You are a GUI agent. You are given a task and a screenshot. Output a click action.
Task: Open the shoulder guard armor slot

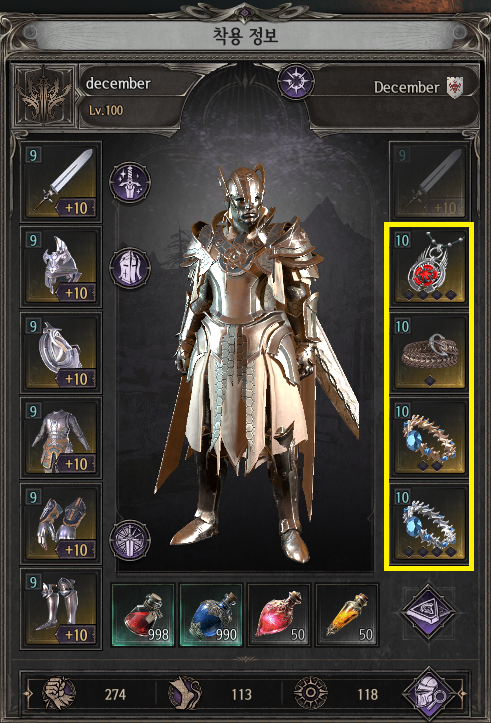[60, 353]
